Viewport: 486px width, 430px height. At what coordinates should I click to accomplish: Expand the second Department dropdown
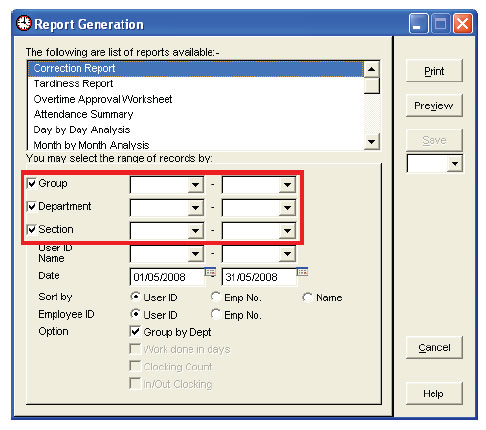click(287, 208)
